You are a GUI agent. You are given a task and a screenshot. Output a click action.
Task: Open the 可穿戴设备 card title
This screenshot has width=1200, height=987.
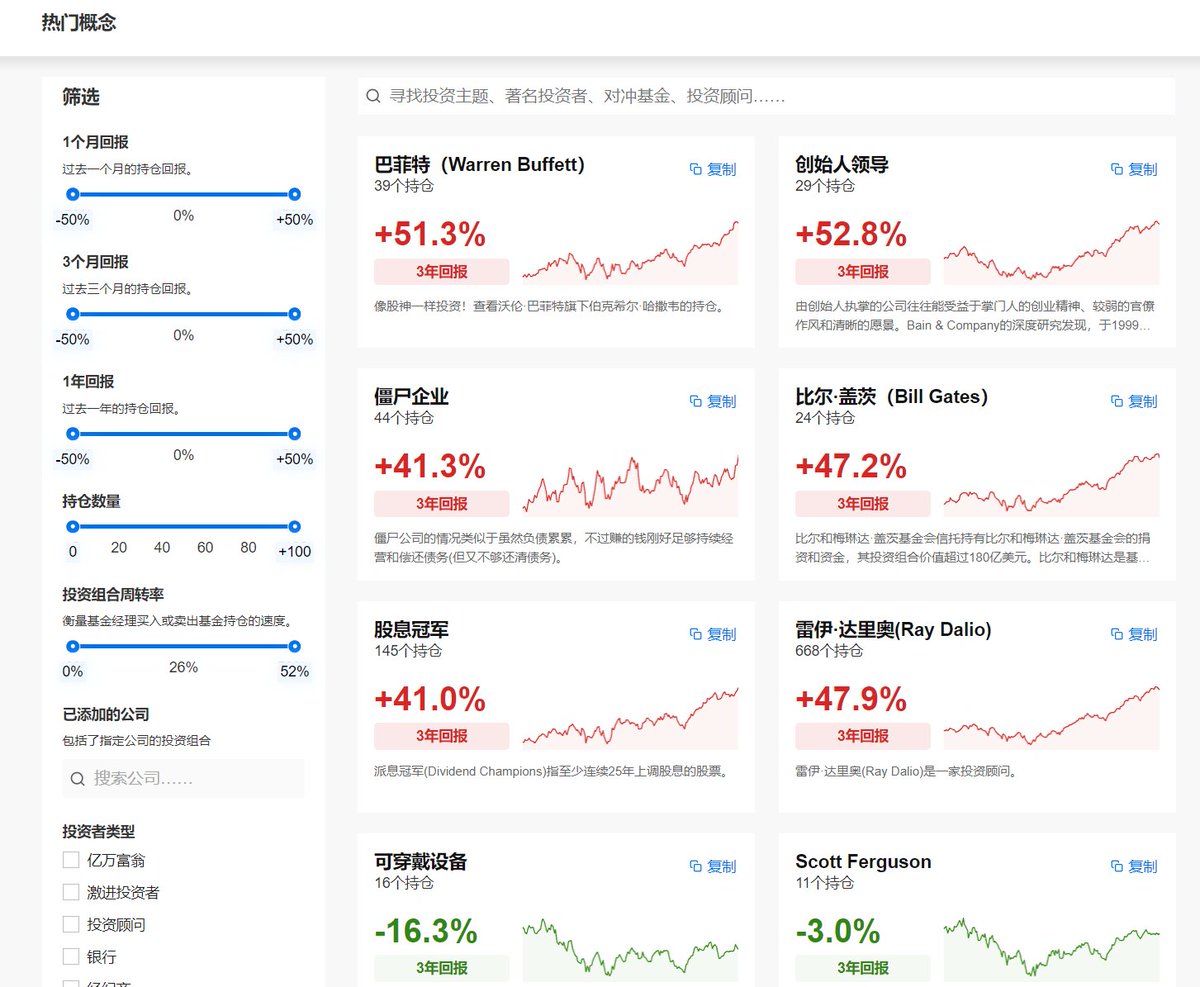421,861
